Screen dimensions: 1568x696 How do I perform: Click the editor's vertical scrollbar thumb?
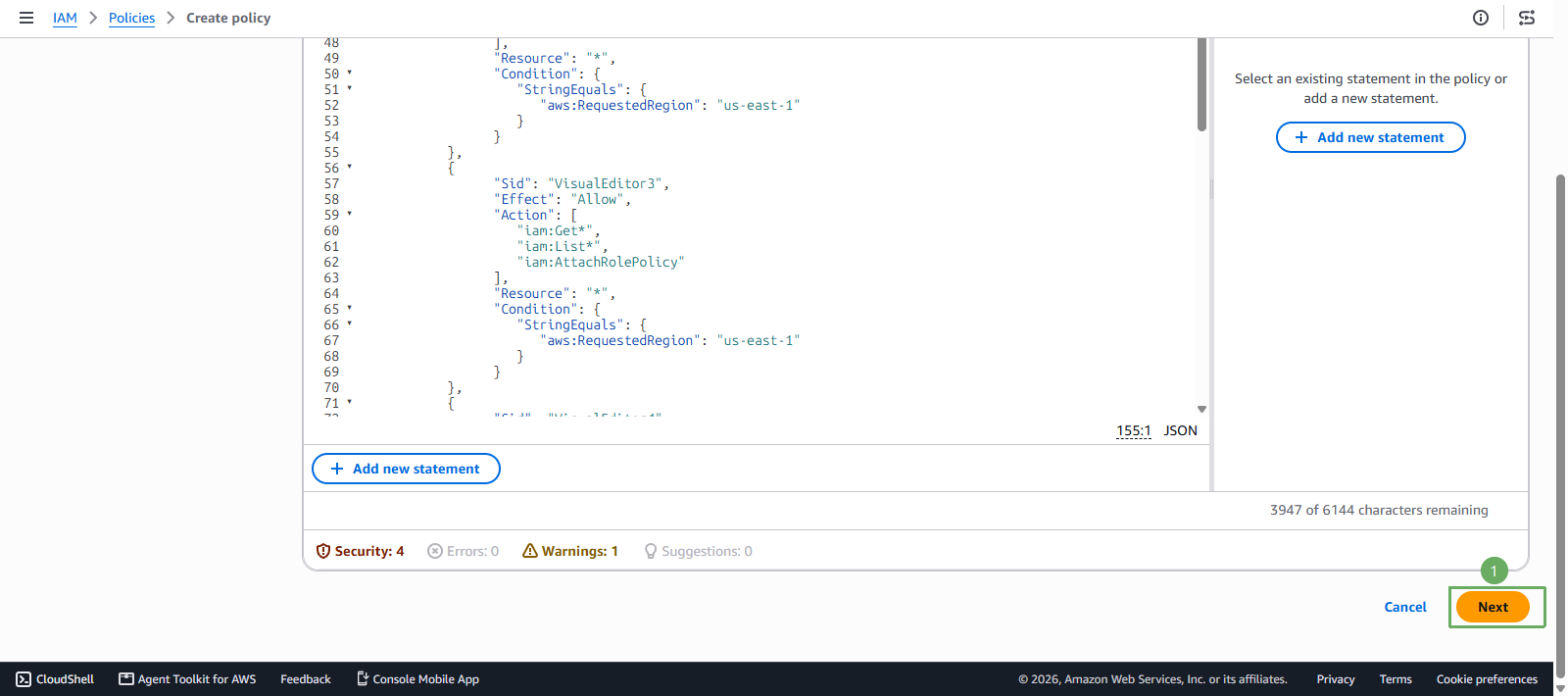(x=1201, y=84)
